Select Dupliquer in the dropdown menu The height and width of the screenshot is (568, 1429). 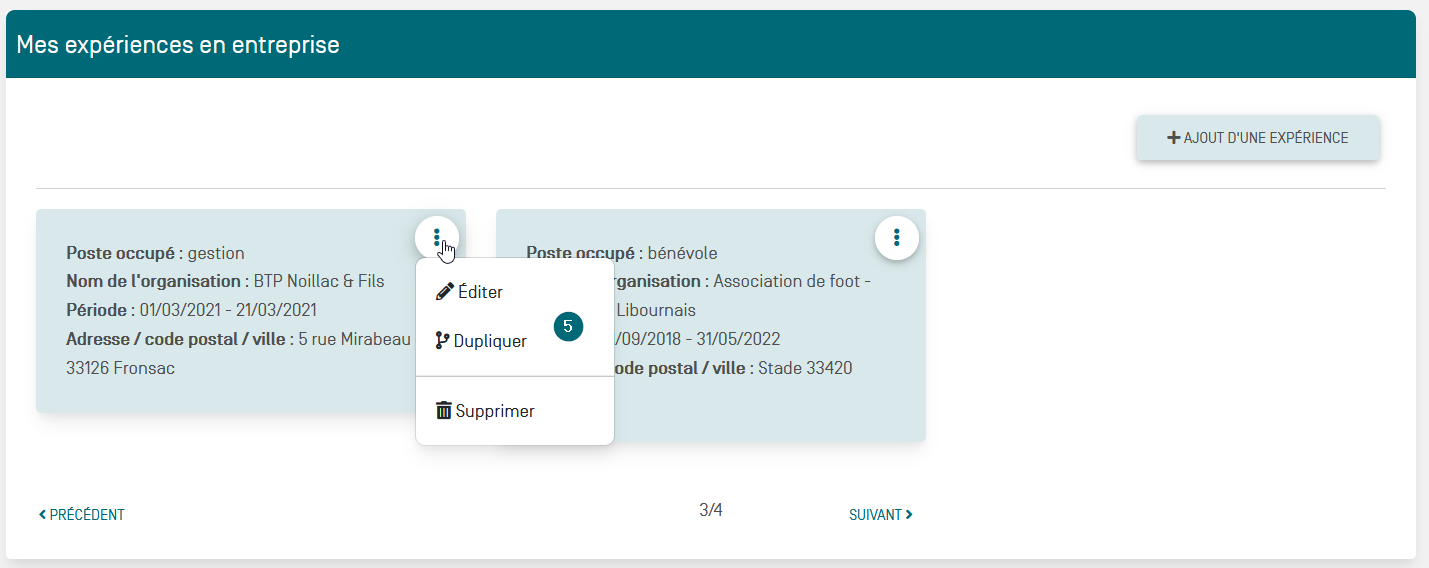click(490, 341)
